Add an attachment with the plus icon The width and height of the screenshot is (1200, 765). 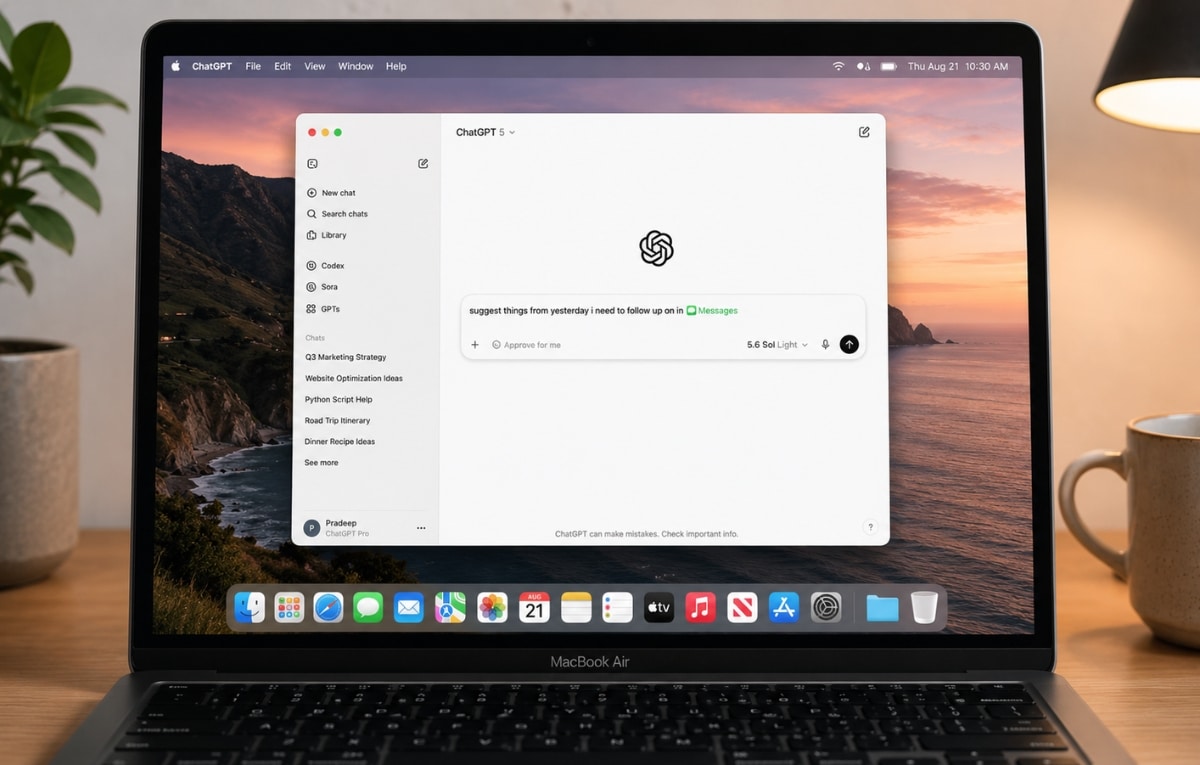pos(475,345)
